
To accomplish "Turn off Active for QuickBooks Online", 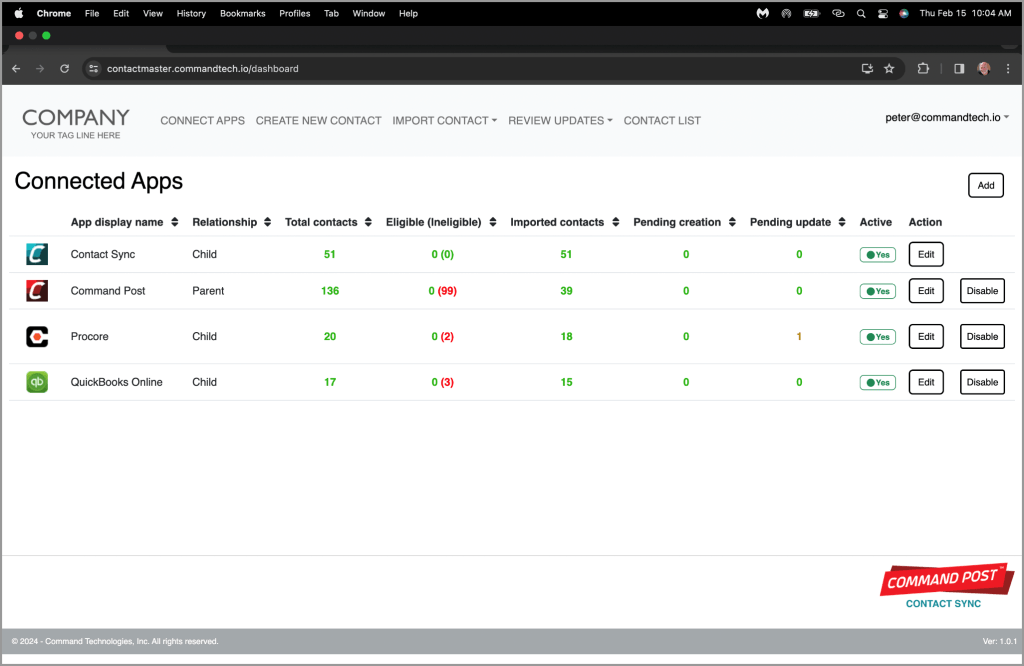I will pyautogui.click(x=877, y=382).
